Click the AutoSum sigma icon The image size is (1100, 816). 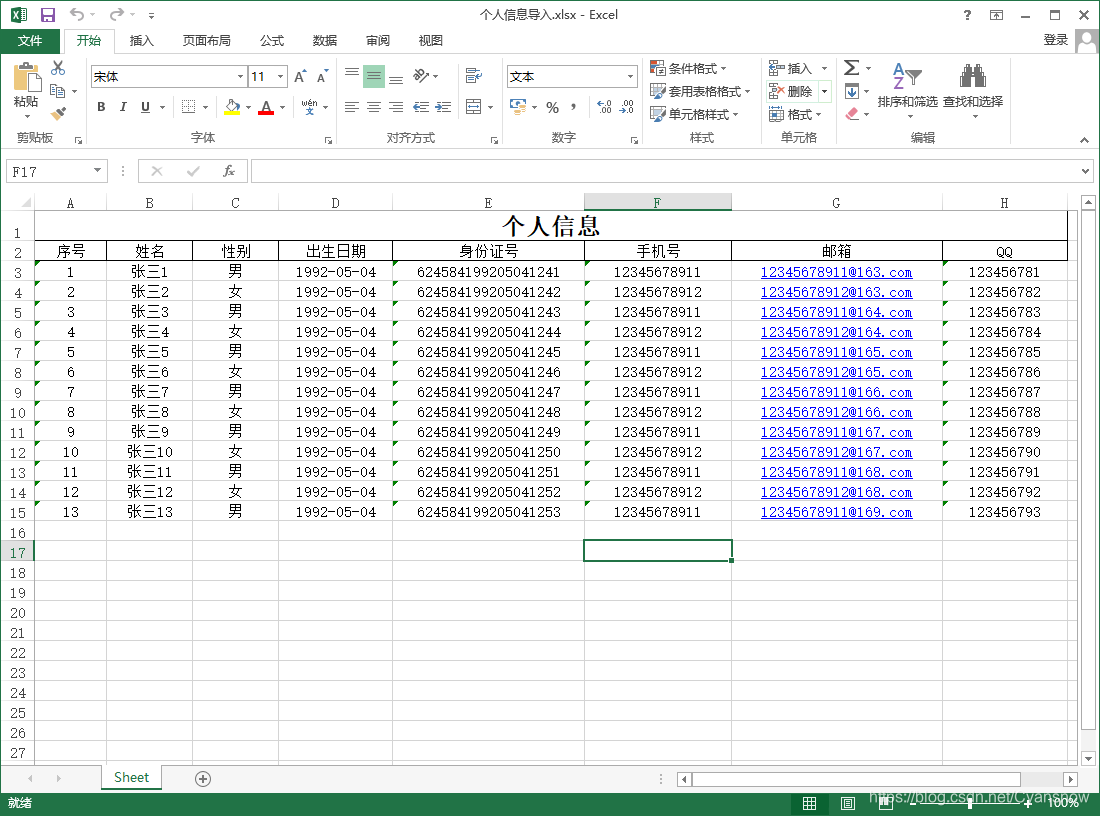tap(851, 67)
